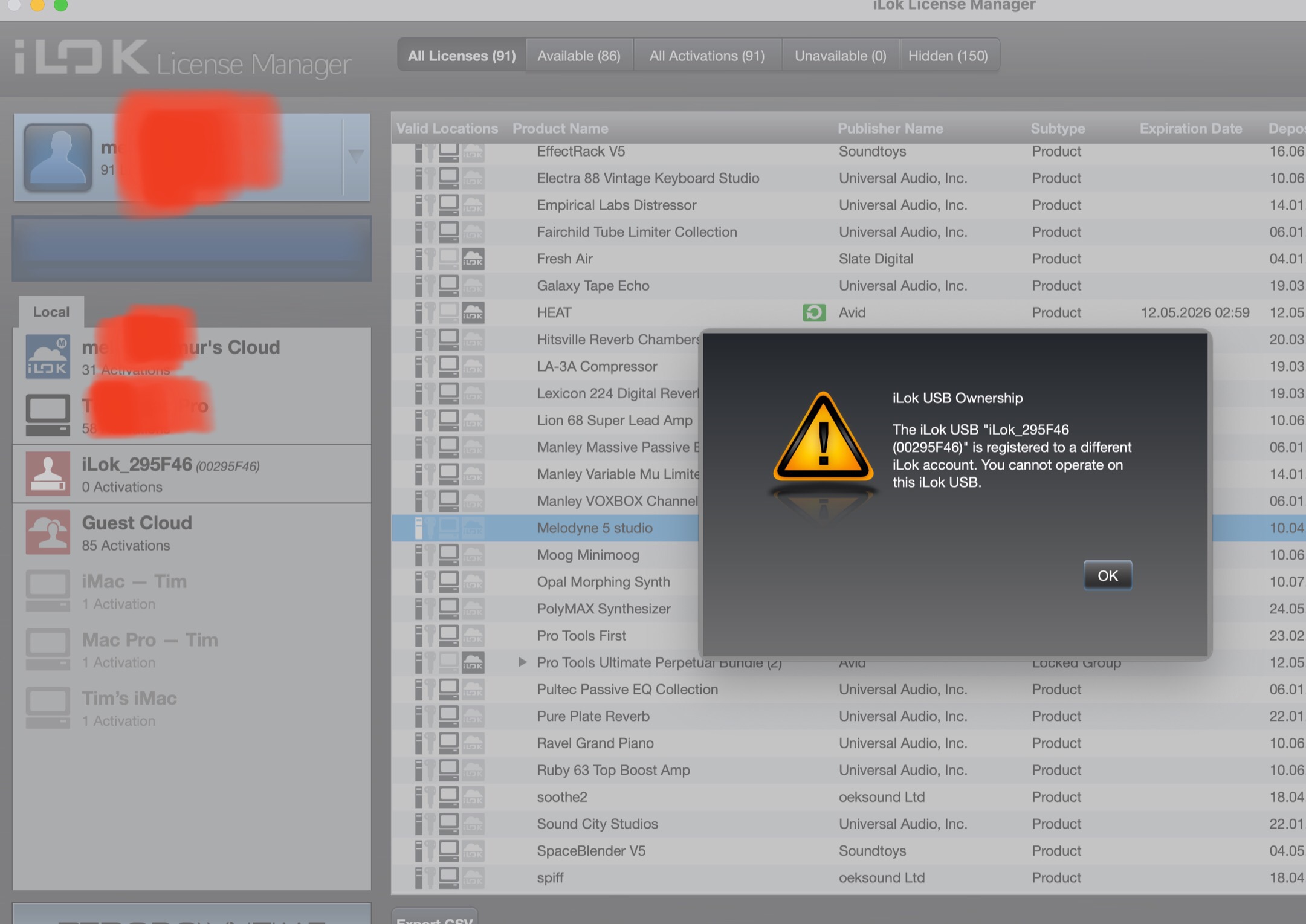Viewport: 1306px width, 924px height.
Task: Open the Available (86) tab
Action: [x=579, y=56]
